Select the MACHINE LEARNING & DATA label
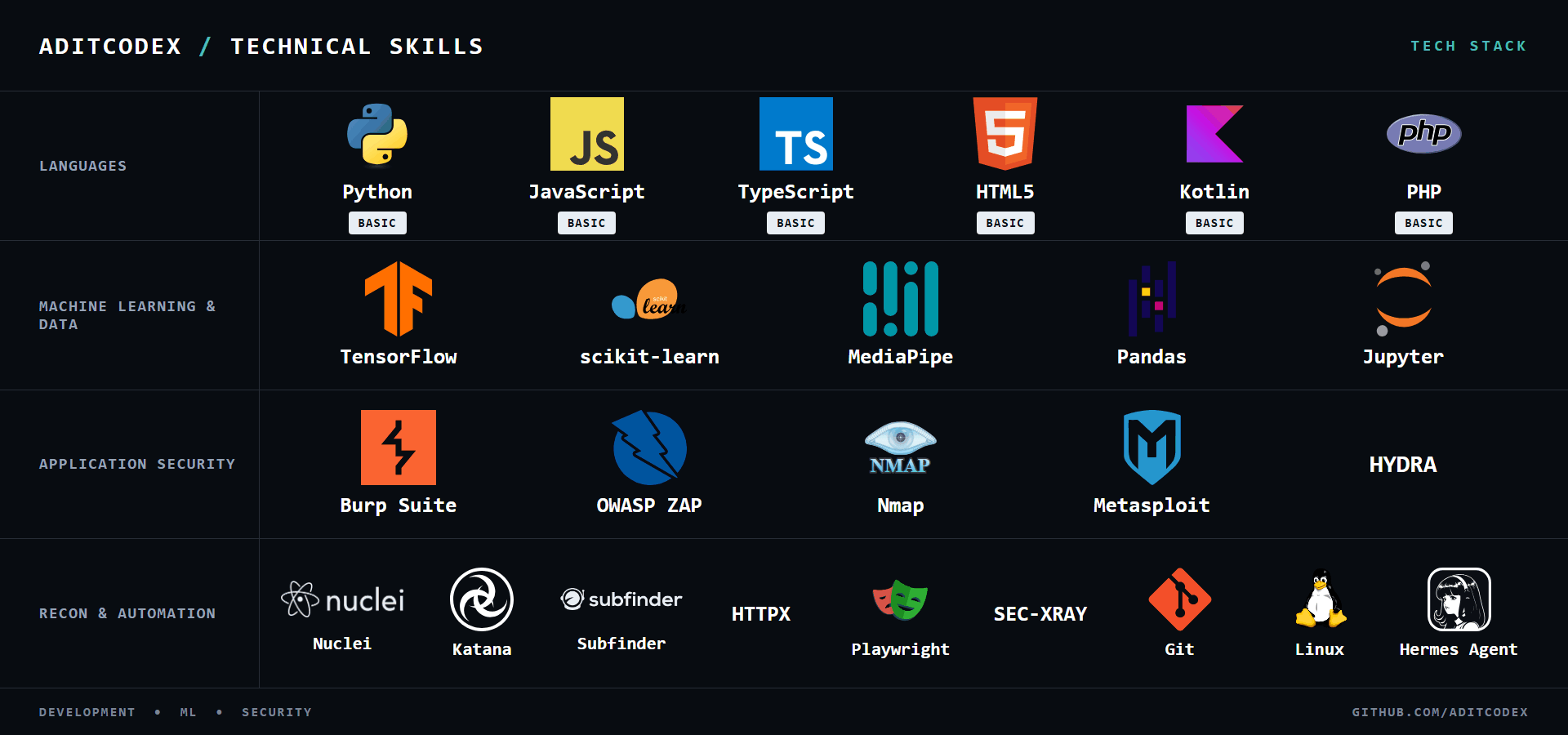The image size is (1568, 735). coord(127,315)
